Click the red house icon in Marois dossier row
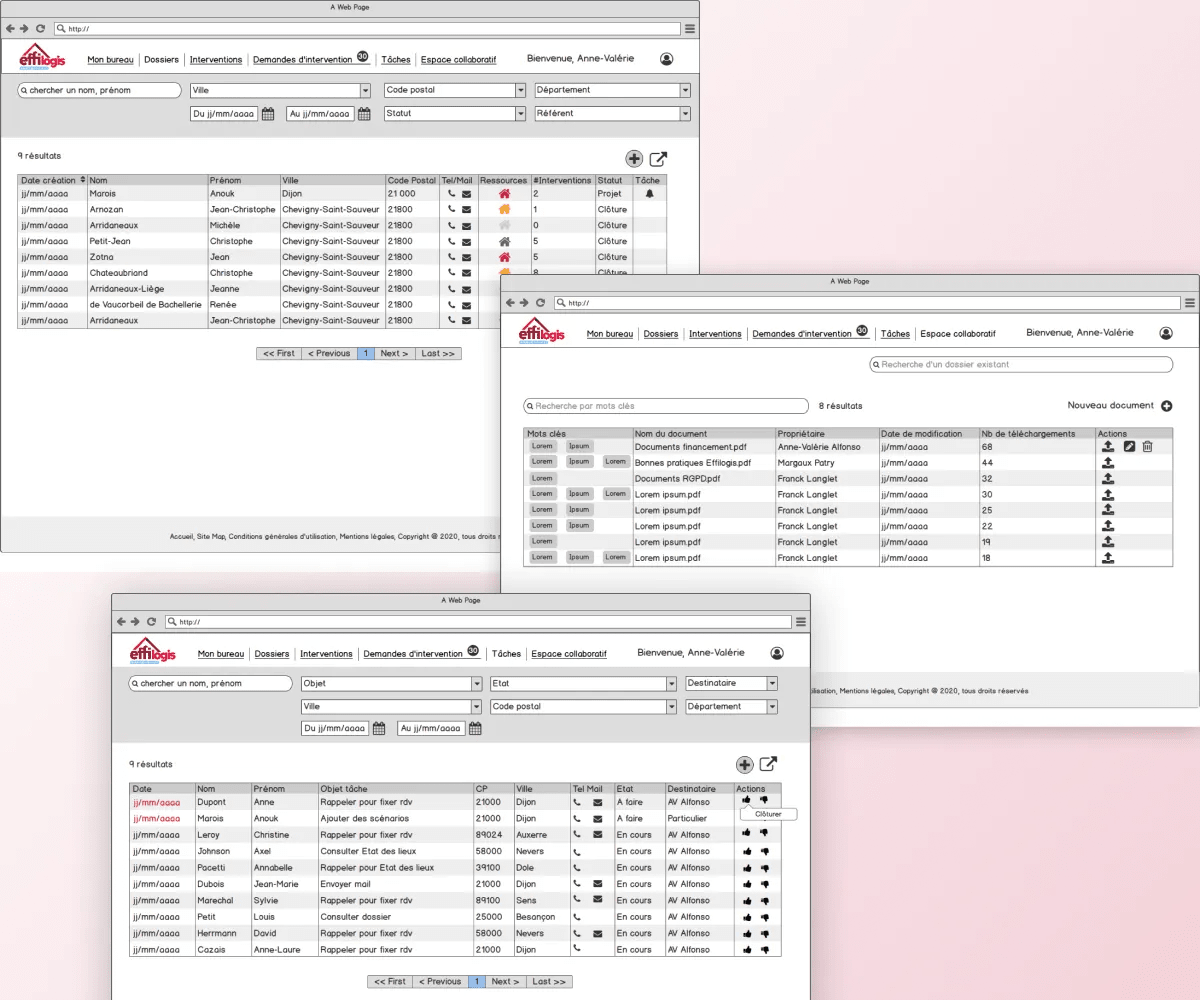The height and width of the screenshot is (1000, 1200). 504,194
